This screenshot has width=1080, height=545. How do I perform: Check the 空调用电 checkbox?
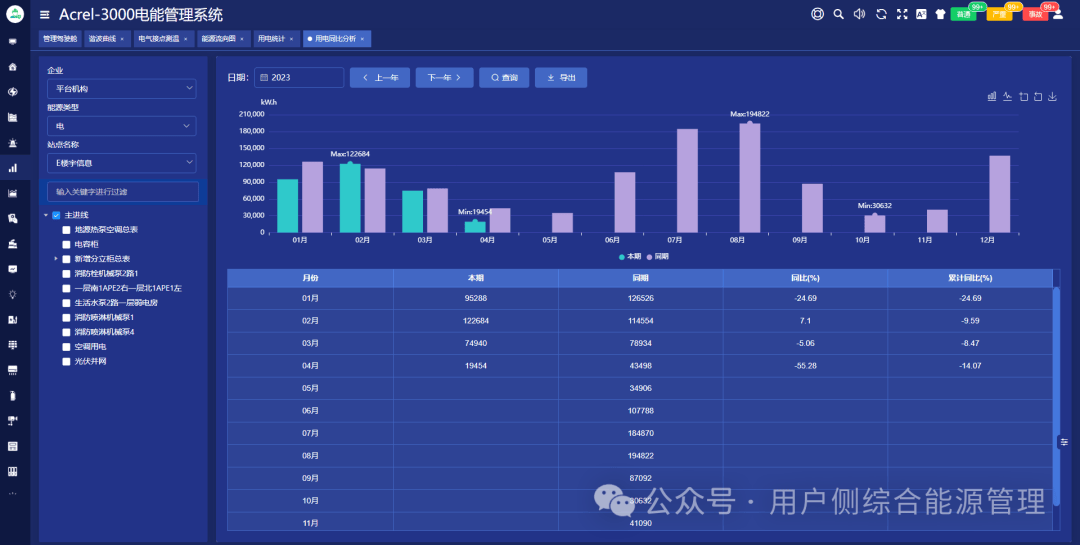pos(66,347)
